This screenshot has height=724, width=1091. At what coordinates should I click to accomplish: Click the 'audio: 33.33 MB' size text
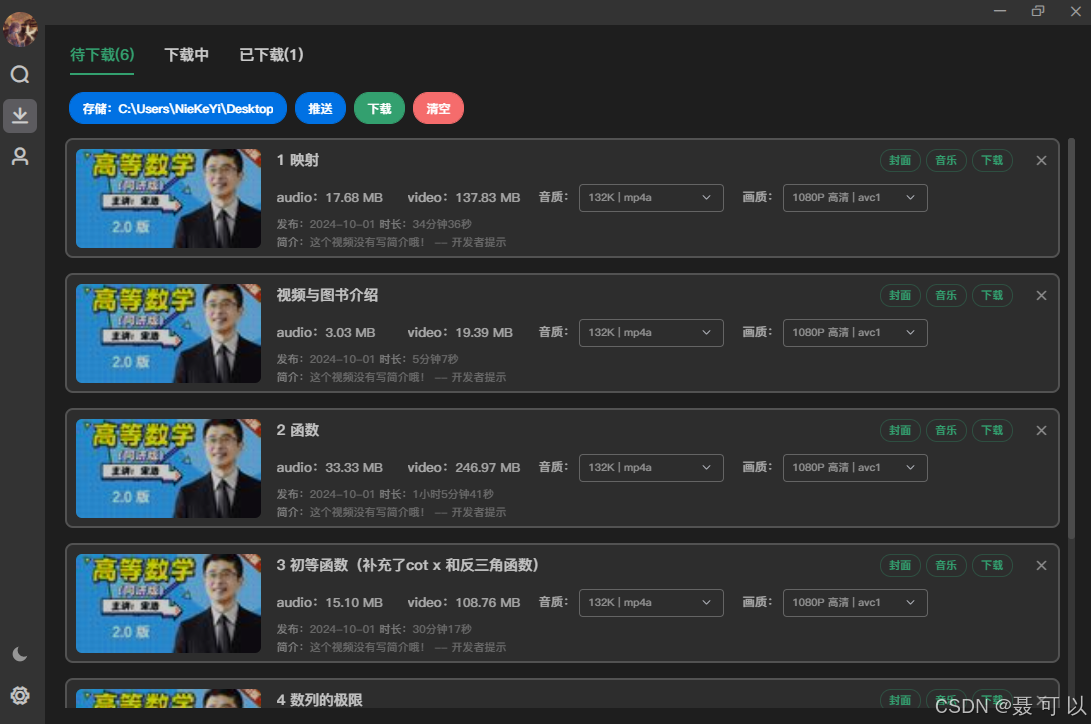pos(330,467)
